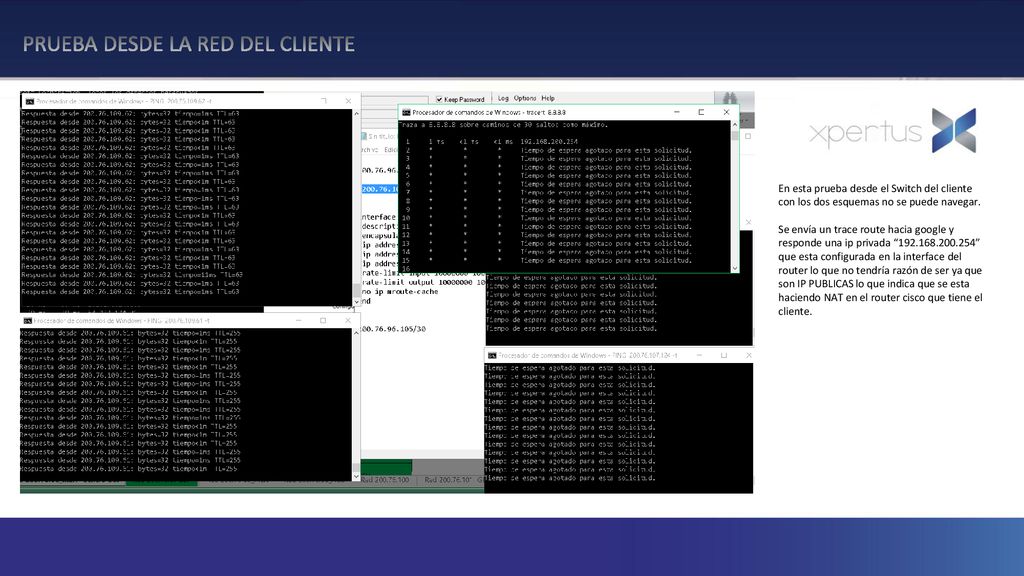
Task: Click the tracert 8.8.8.8 window's cmd icon
Action: [x=406, y=112]
